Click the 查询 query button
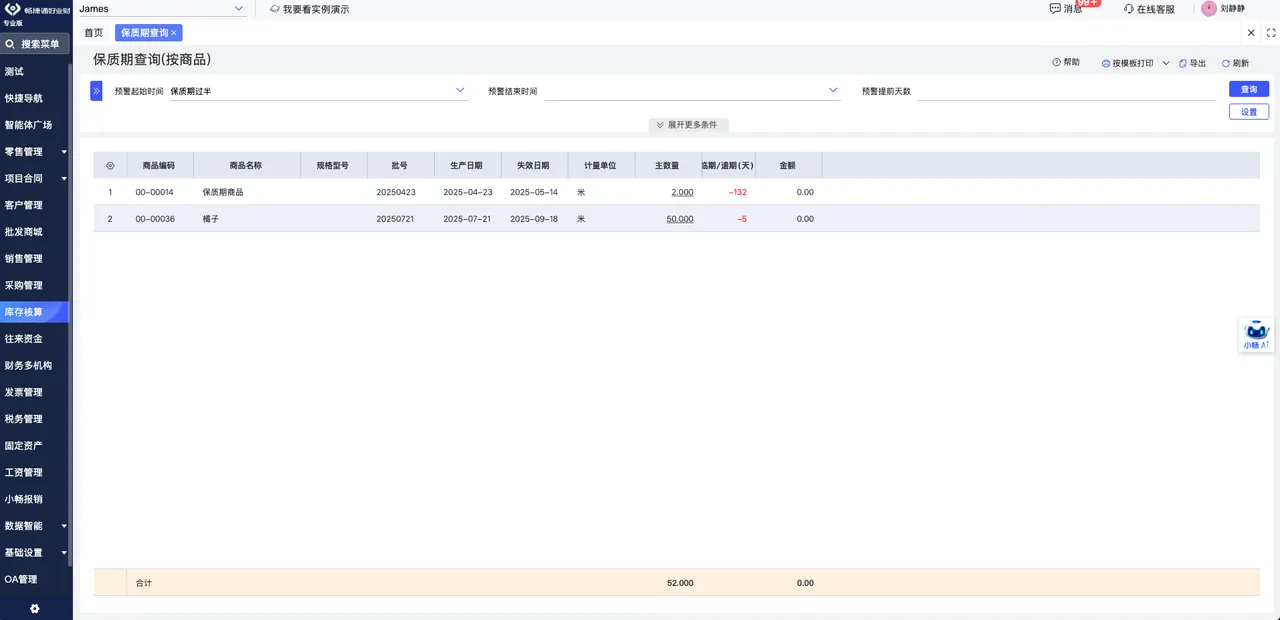The height and width of the screenshot is (620, 1280). (x=1249, y=89)
